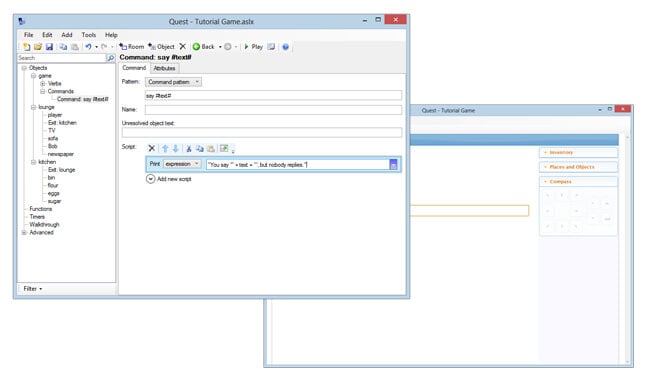The height and width of the screenshot is (380, 660).
Task: Click the Print expression text field
Action: (297, 165)
